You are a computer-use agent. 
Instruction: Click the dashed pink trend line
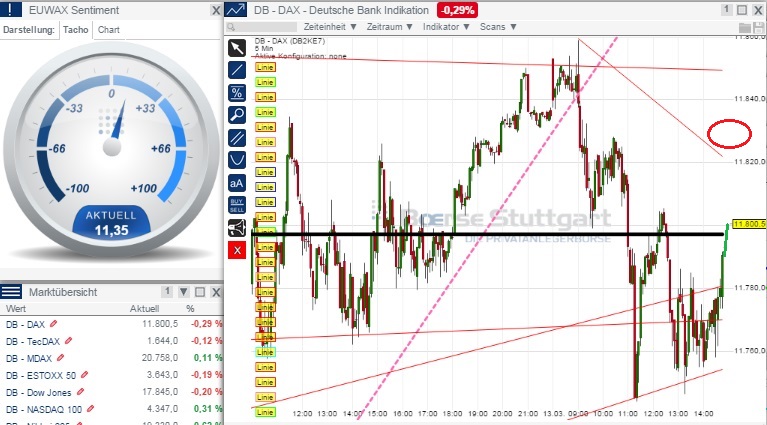[487, 228]
